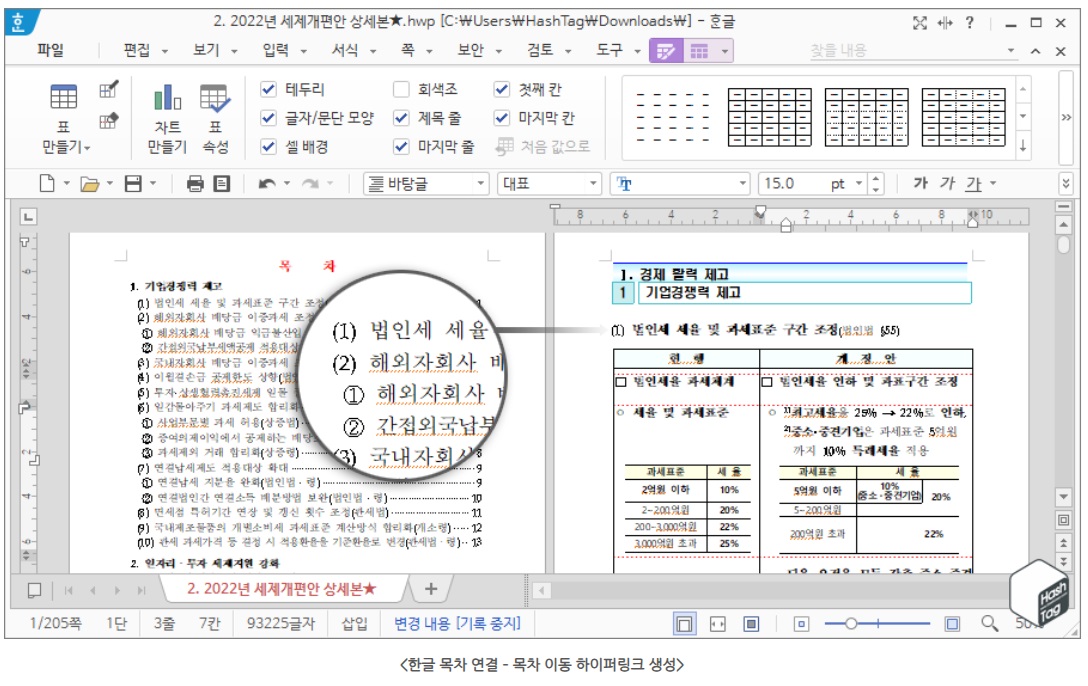Click the help question mark icon

tap(969, 23)
